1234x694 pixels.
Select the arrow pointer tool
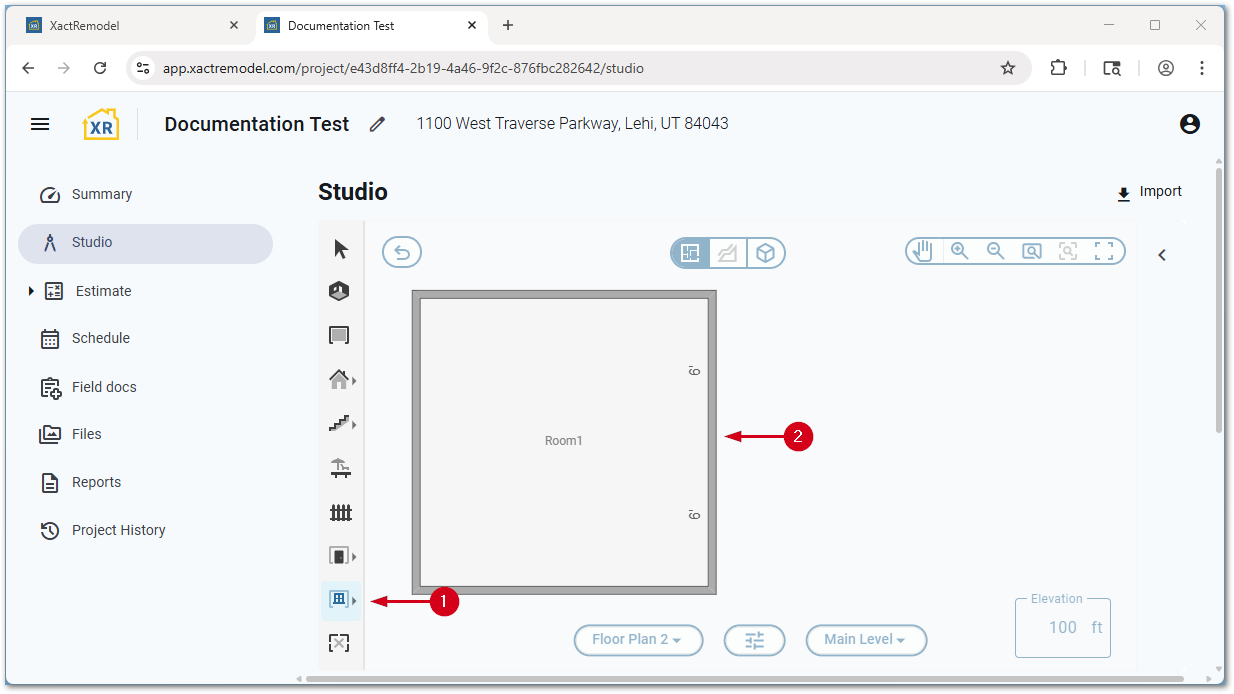point(341,249)
